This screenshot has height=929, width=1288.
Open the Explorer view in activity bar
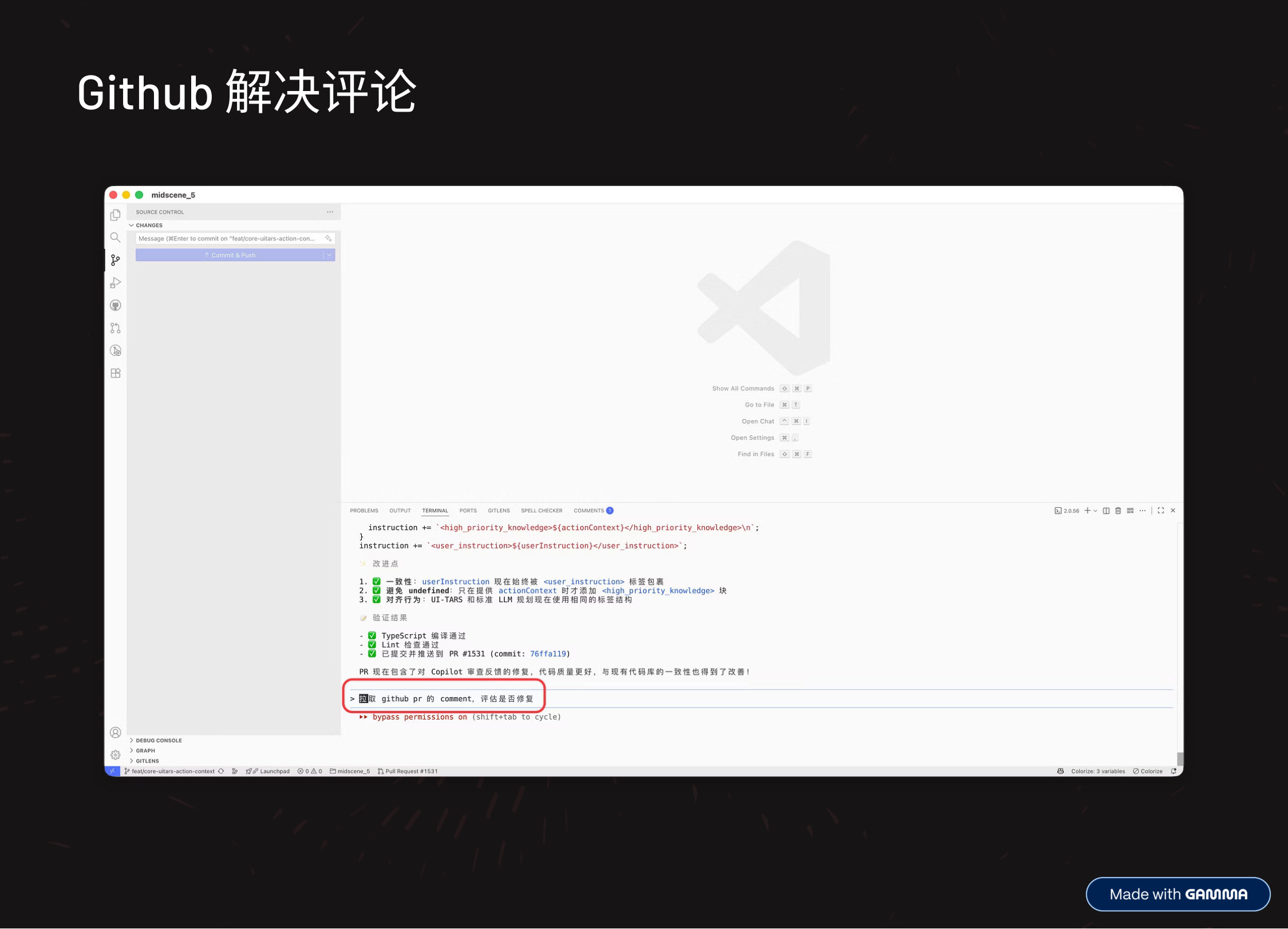click(116, 215)
